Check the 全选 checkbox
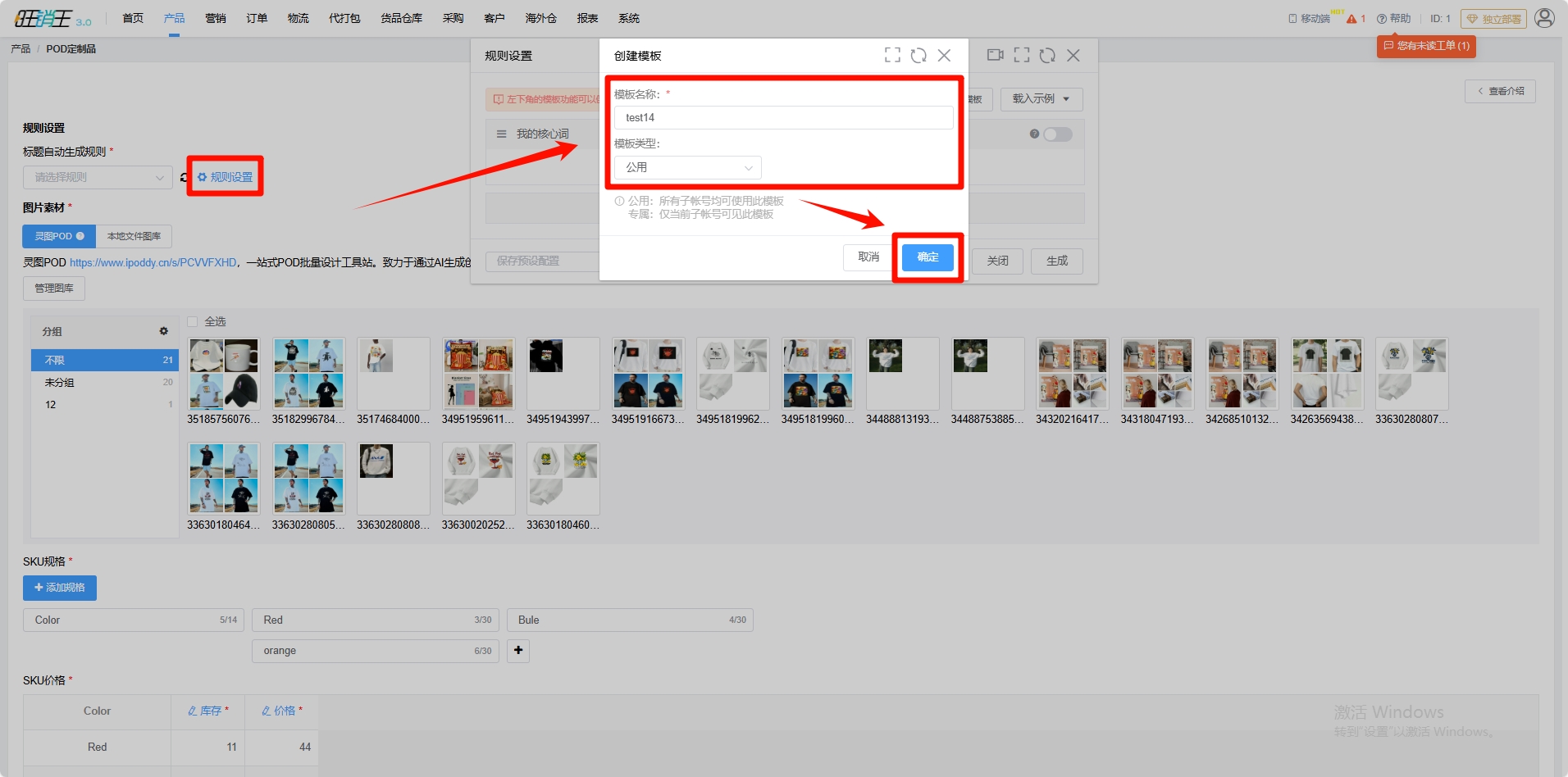 (x=193, y=321)
